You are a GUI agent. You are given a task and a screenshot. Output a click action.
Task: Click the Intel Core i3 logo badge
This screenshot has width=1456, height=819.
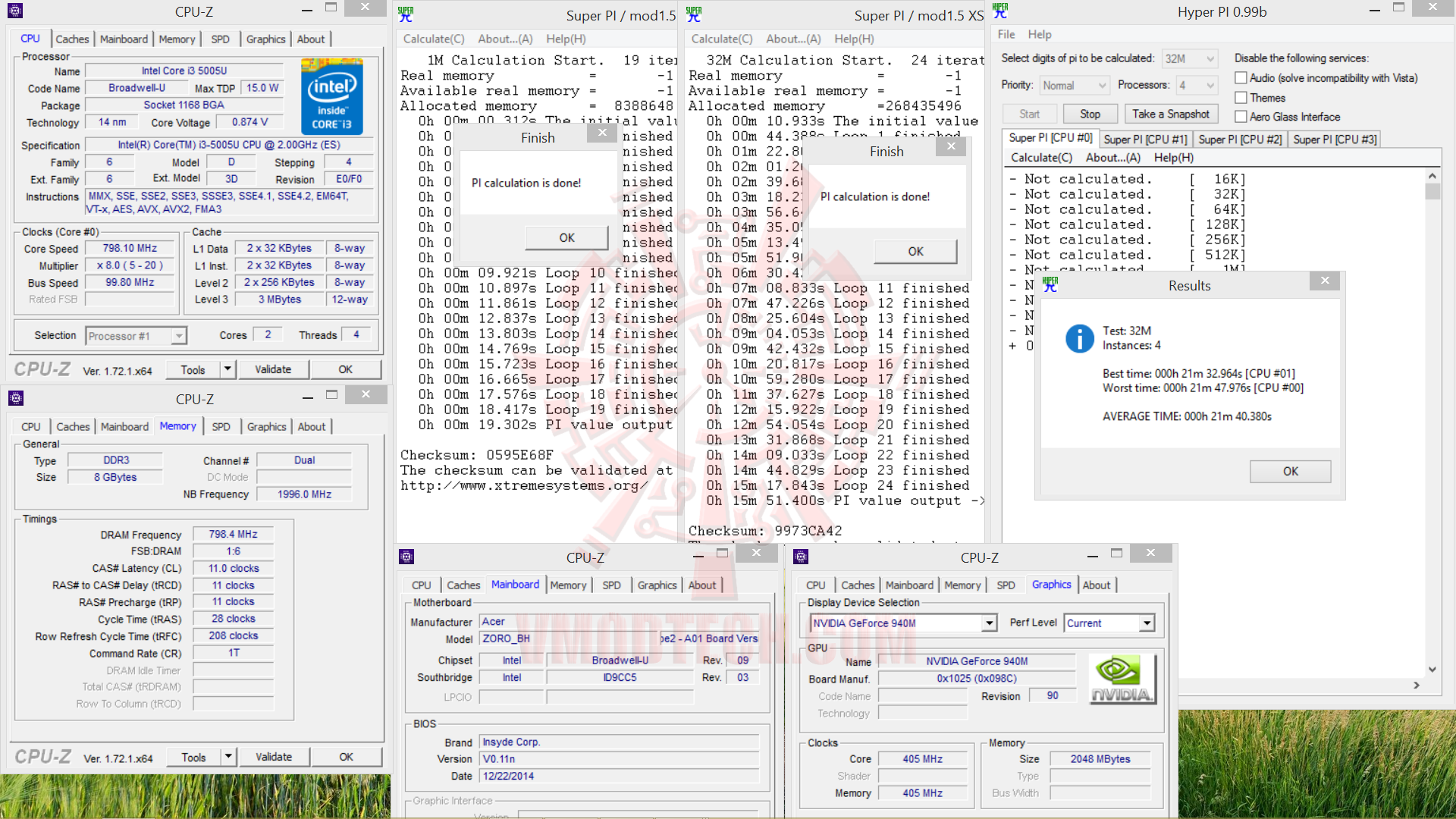pos(331,97)
